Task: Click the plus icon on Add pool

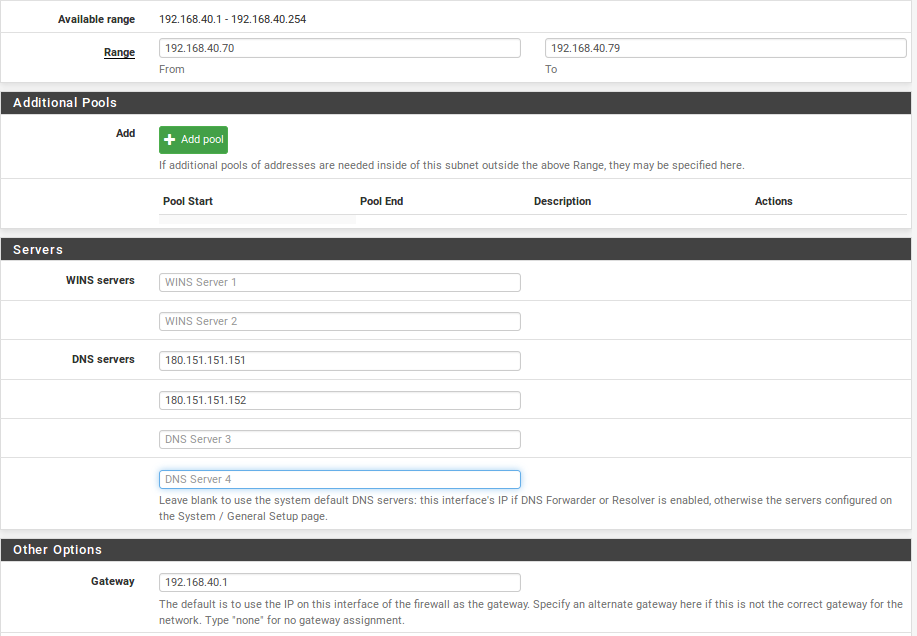Action: tap(170, 140)
